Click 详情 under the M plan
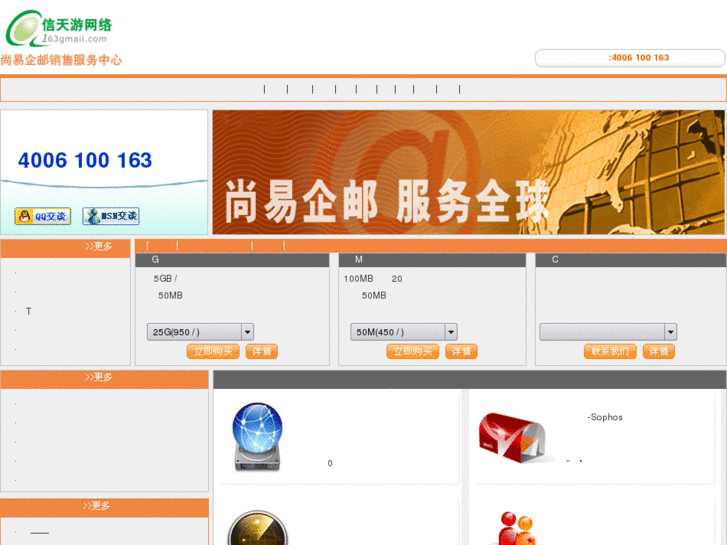Viewport: 727px width, 545px height. tap(461, 352)
